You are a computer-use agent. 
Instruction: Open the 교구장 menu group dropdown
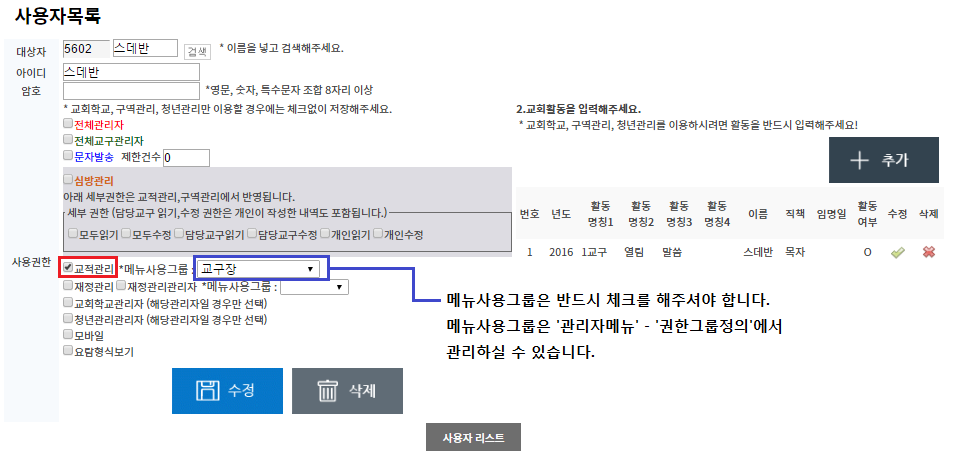click(258, 268)
